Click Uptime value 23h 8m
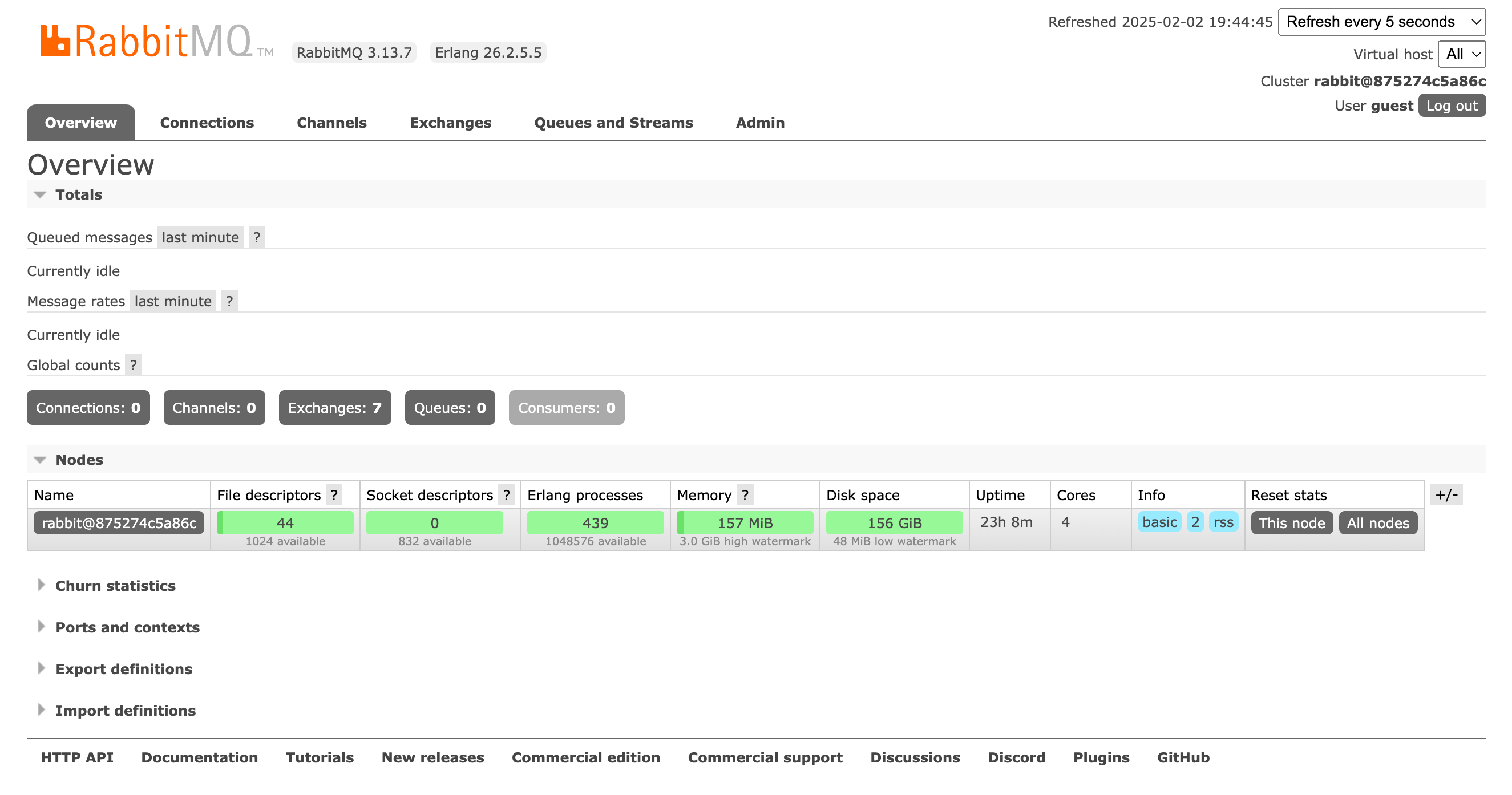 coord(1006,522)
